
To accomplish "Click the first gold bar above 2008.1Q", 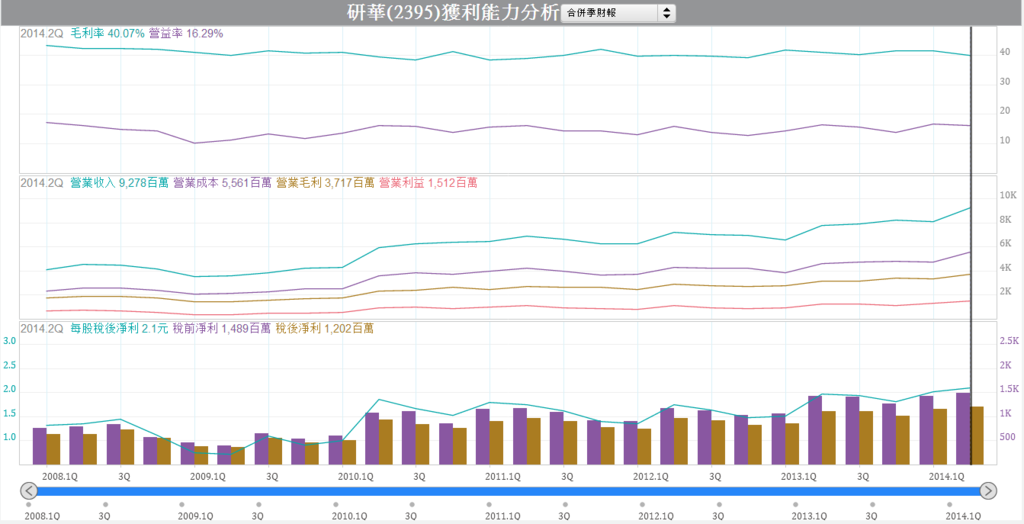I will click(x=53, y=449).
